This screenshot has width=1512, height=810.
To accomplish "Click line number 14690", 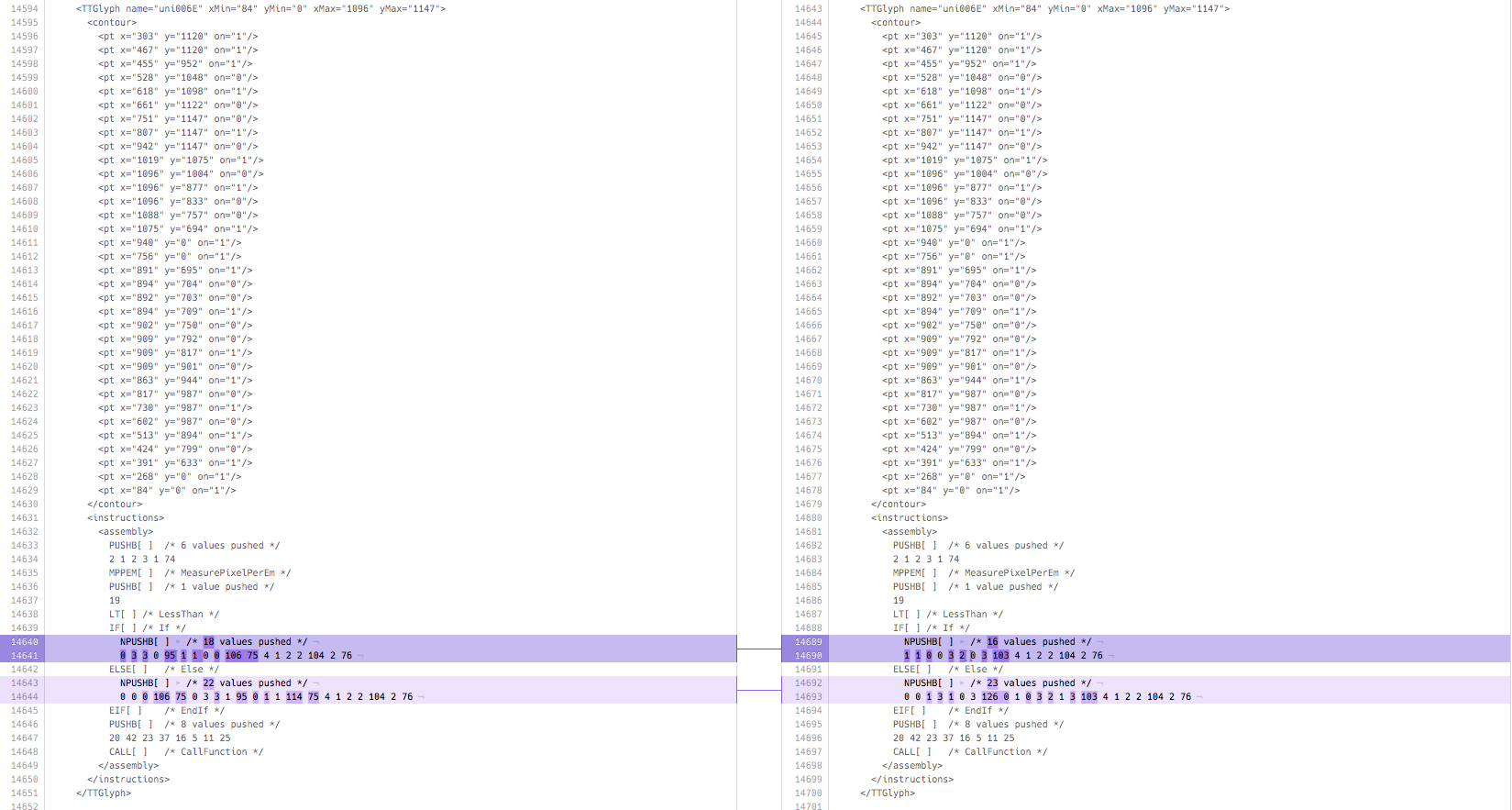I will [809, 656].
